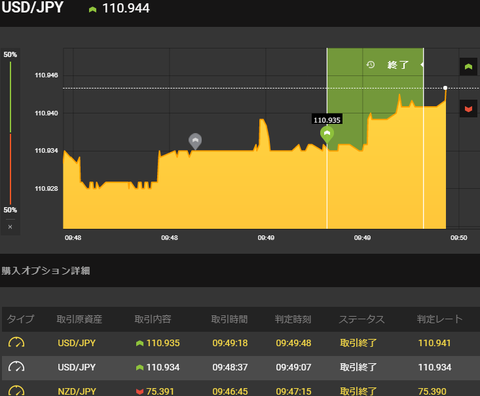Click USD/JPY asset in the 09:49:18 row
The height and width of the screenshot is (396, 480).
(x=77, y=343)
